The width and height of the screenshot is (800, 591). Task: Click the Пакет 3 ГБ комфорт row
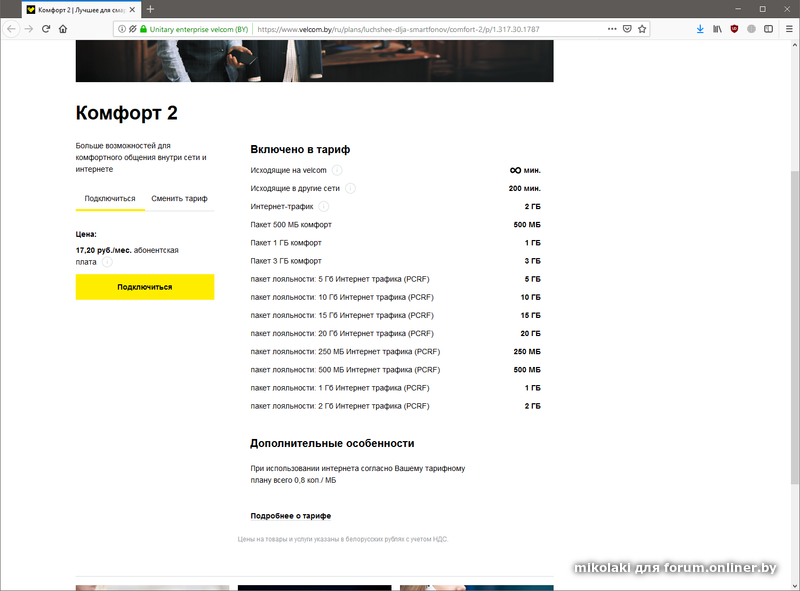(395, 261)
